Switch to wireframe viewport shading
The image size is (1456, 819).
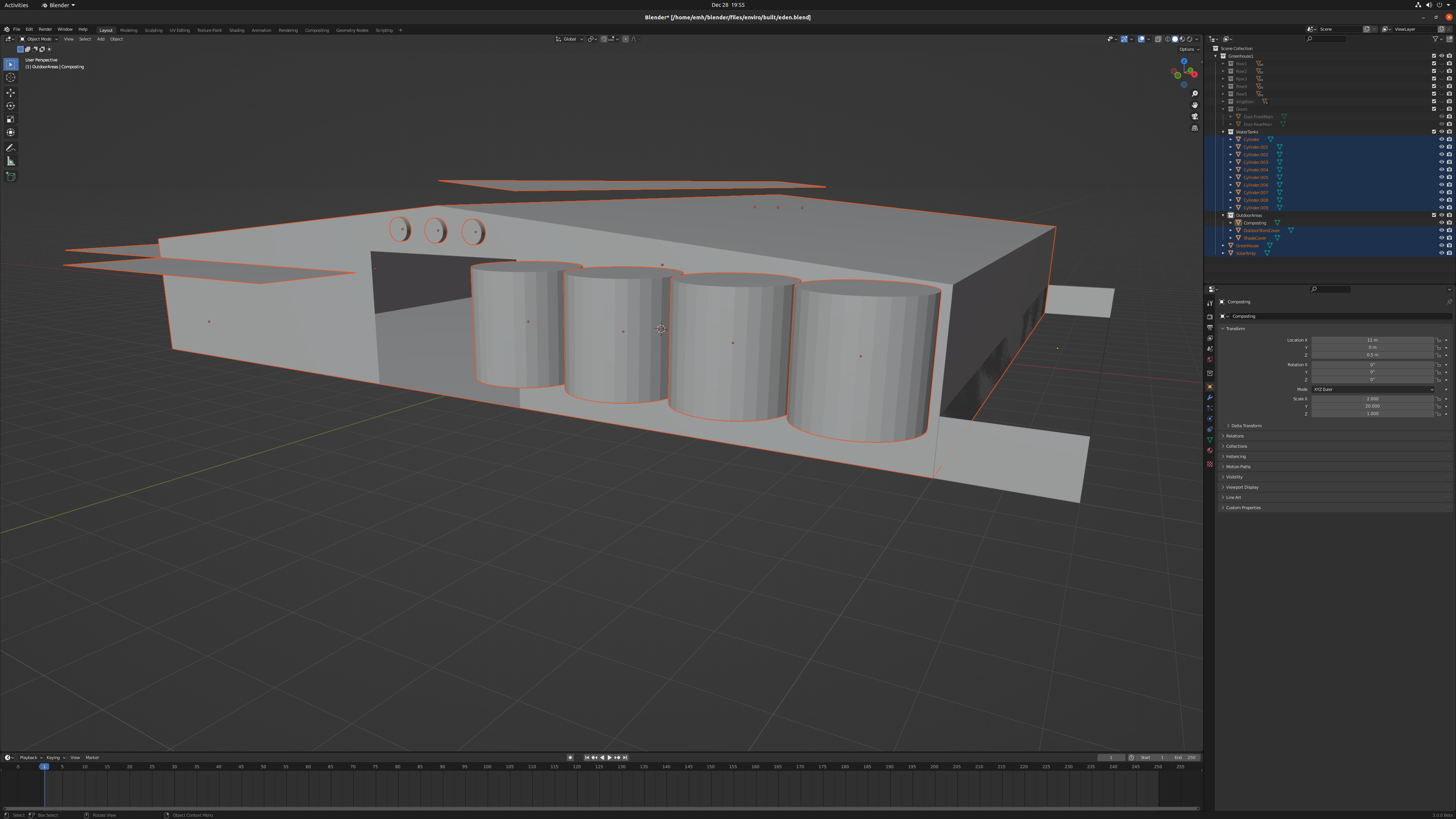point(1167,39)
